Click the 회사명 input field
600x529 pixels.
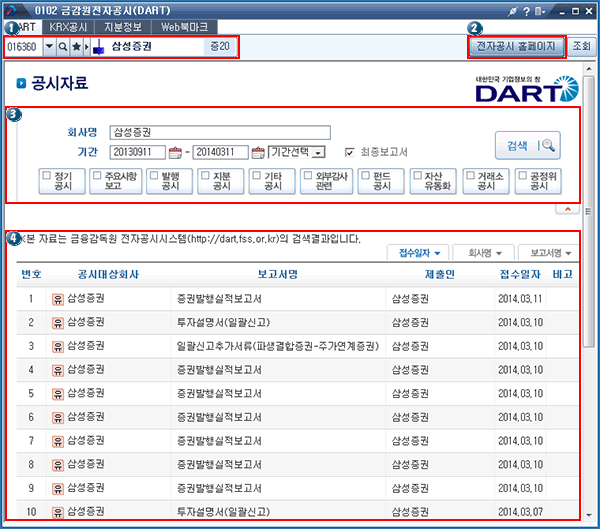coord(220,132)
